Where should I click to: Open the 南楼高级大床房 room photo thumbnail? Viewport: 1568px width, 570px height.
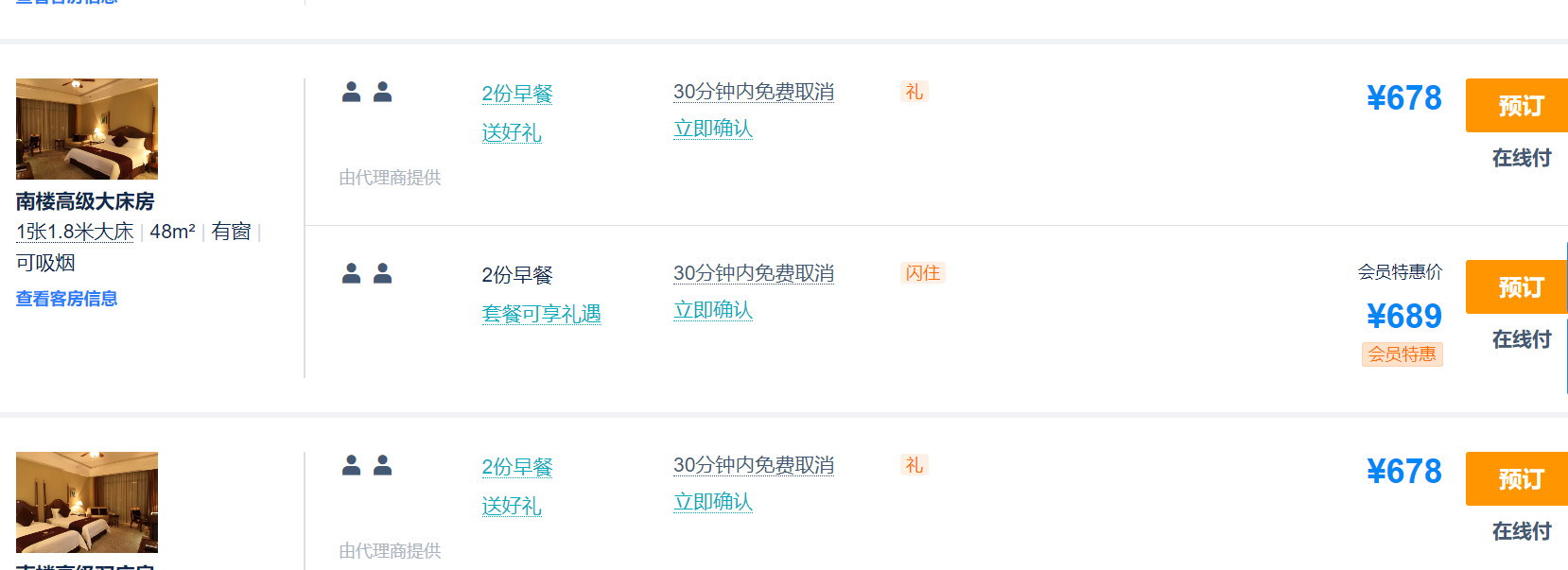tap(87, 129)
